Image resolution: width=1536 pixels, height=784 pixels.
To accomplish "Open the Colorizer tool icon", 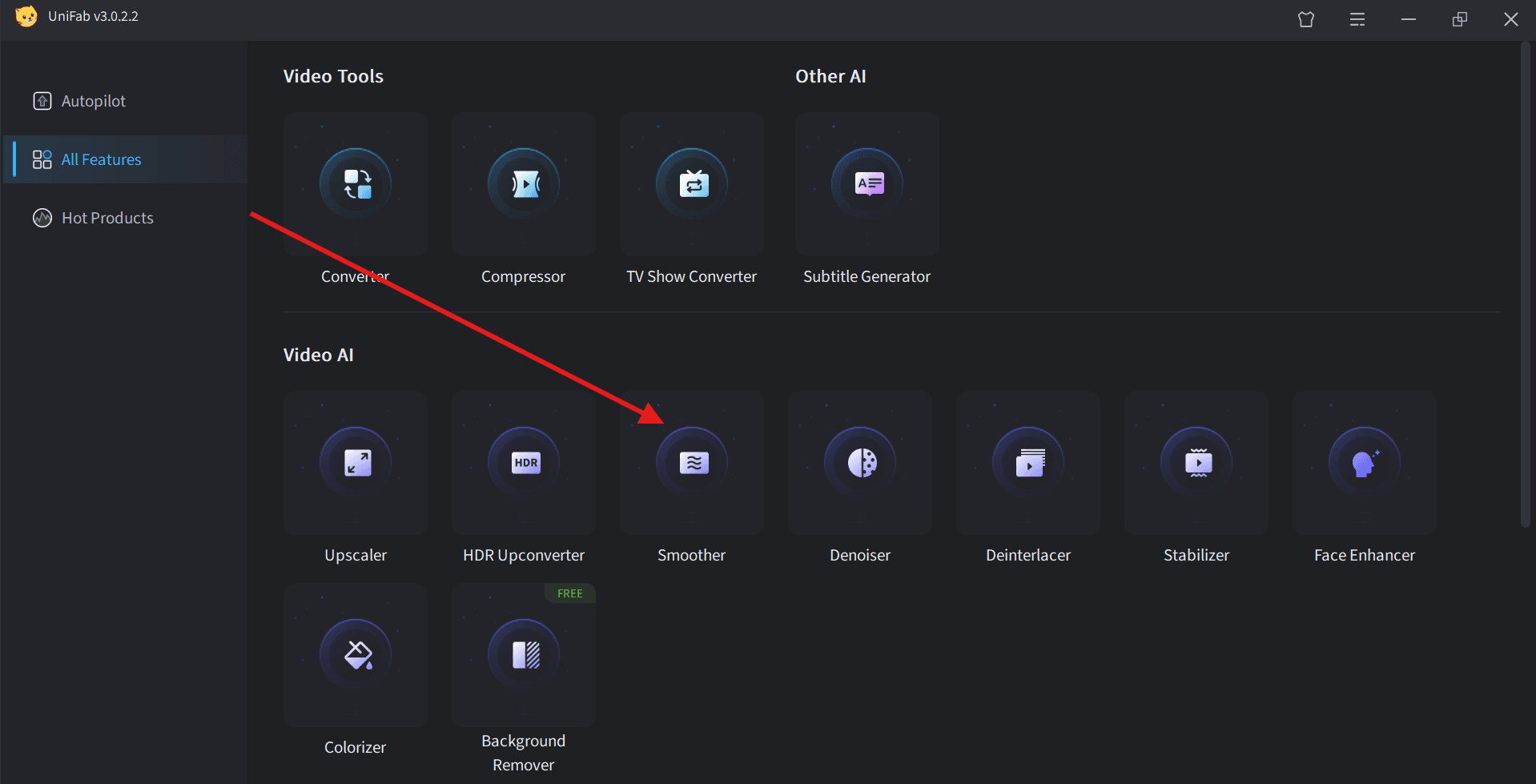I will click(x=356, y=655).
